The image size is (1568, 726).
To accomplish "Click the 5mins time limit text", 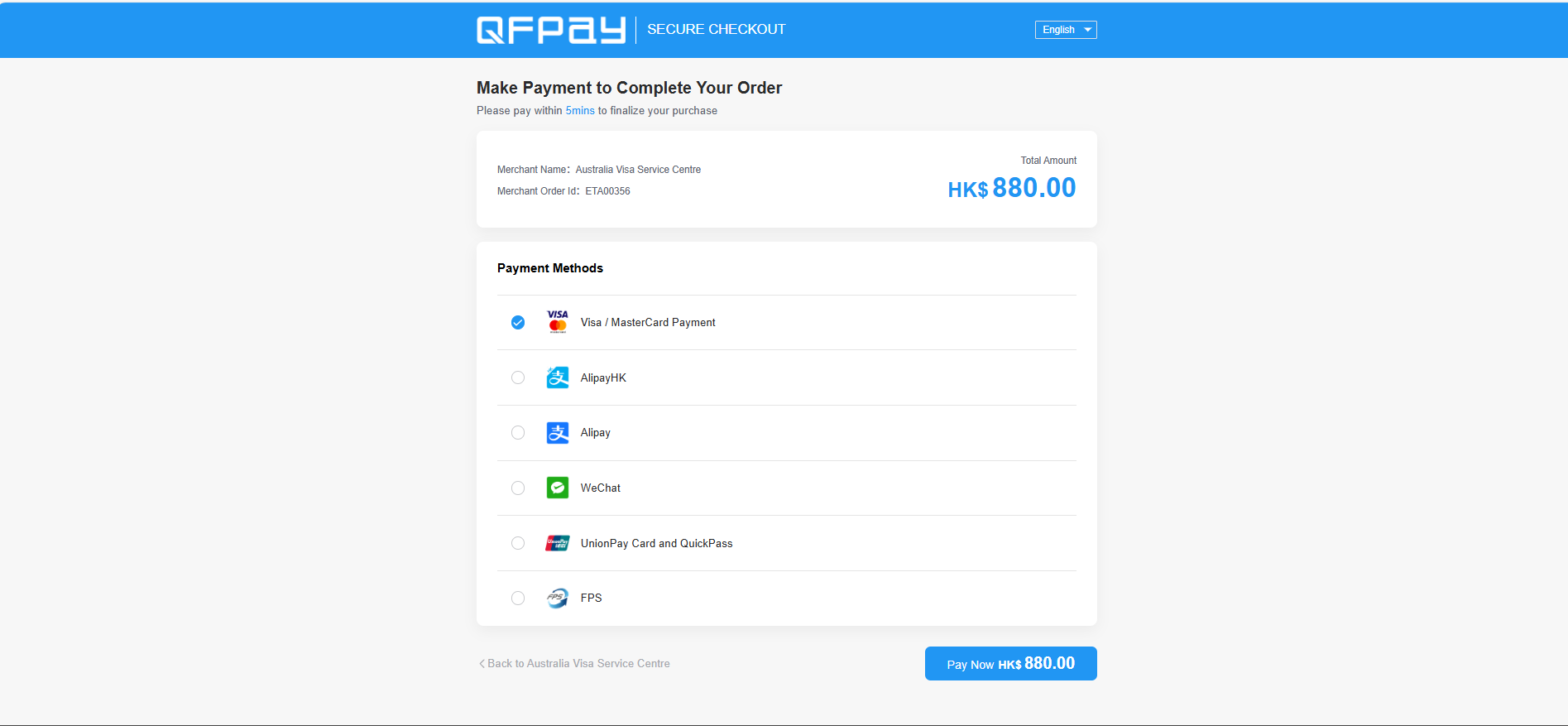I will pos(580,111).
